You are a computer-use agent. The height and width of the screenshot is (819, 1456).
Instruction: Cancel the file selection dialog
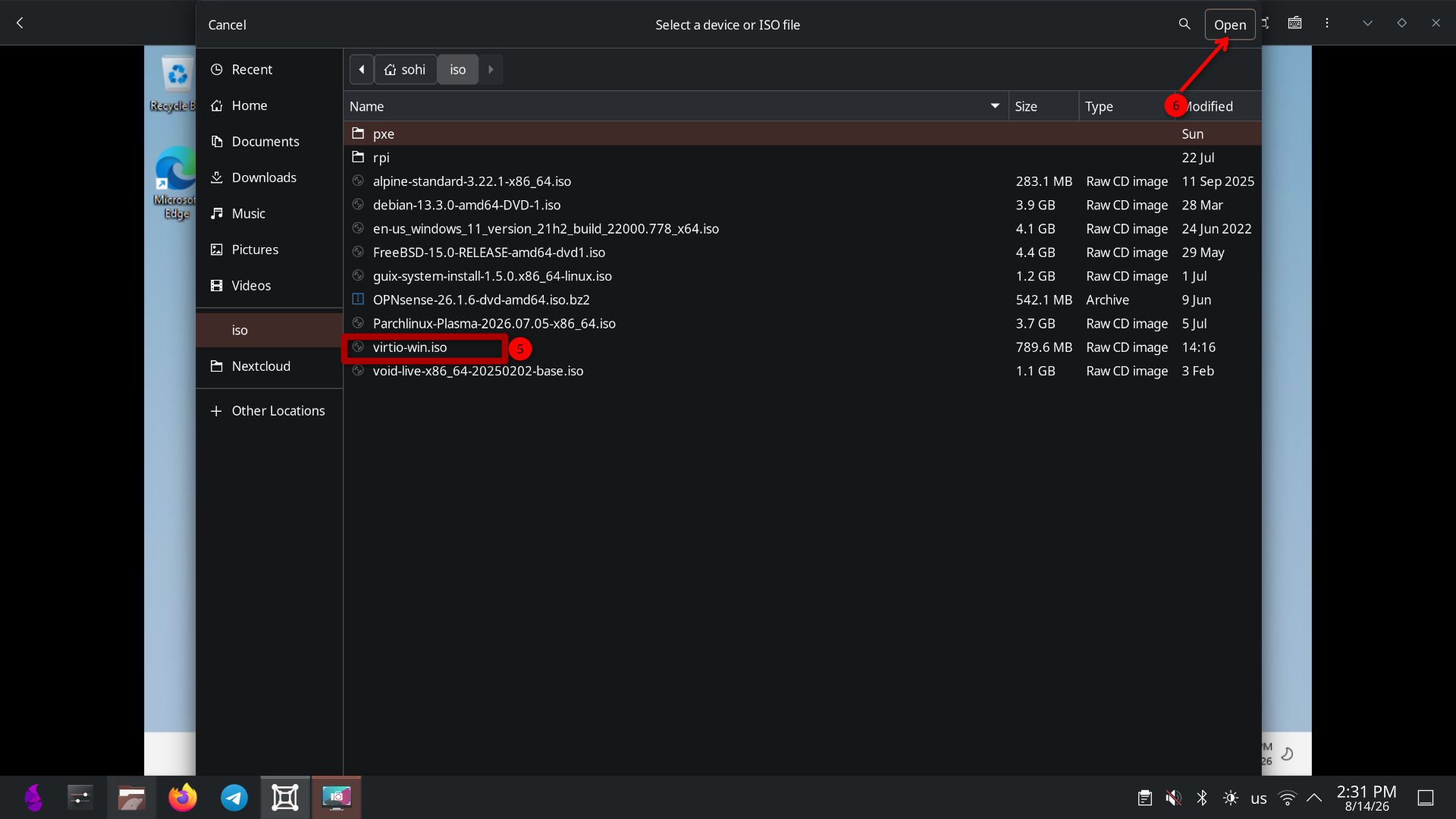(227, 25)
